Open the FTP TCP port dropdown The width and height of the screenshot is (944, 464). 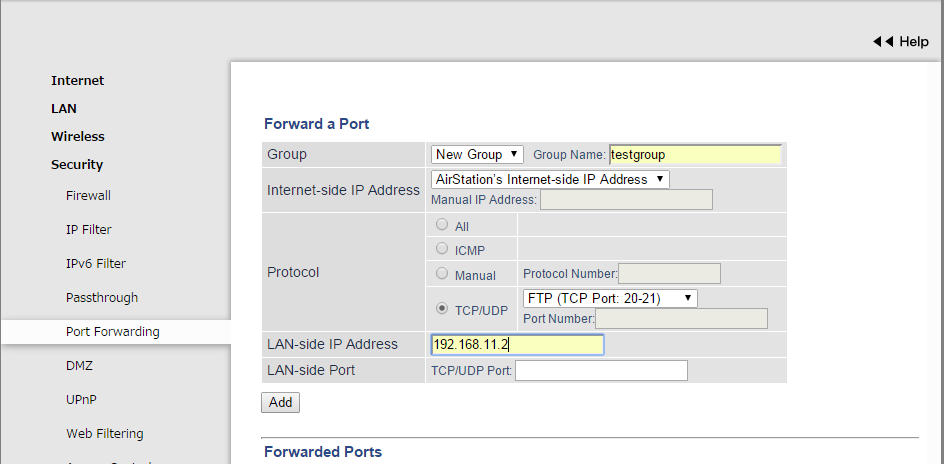click(609, 298)
